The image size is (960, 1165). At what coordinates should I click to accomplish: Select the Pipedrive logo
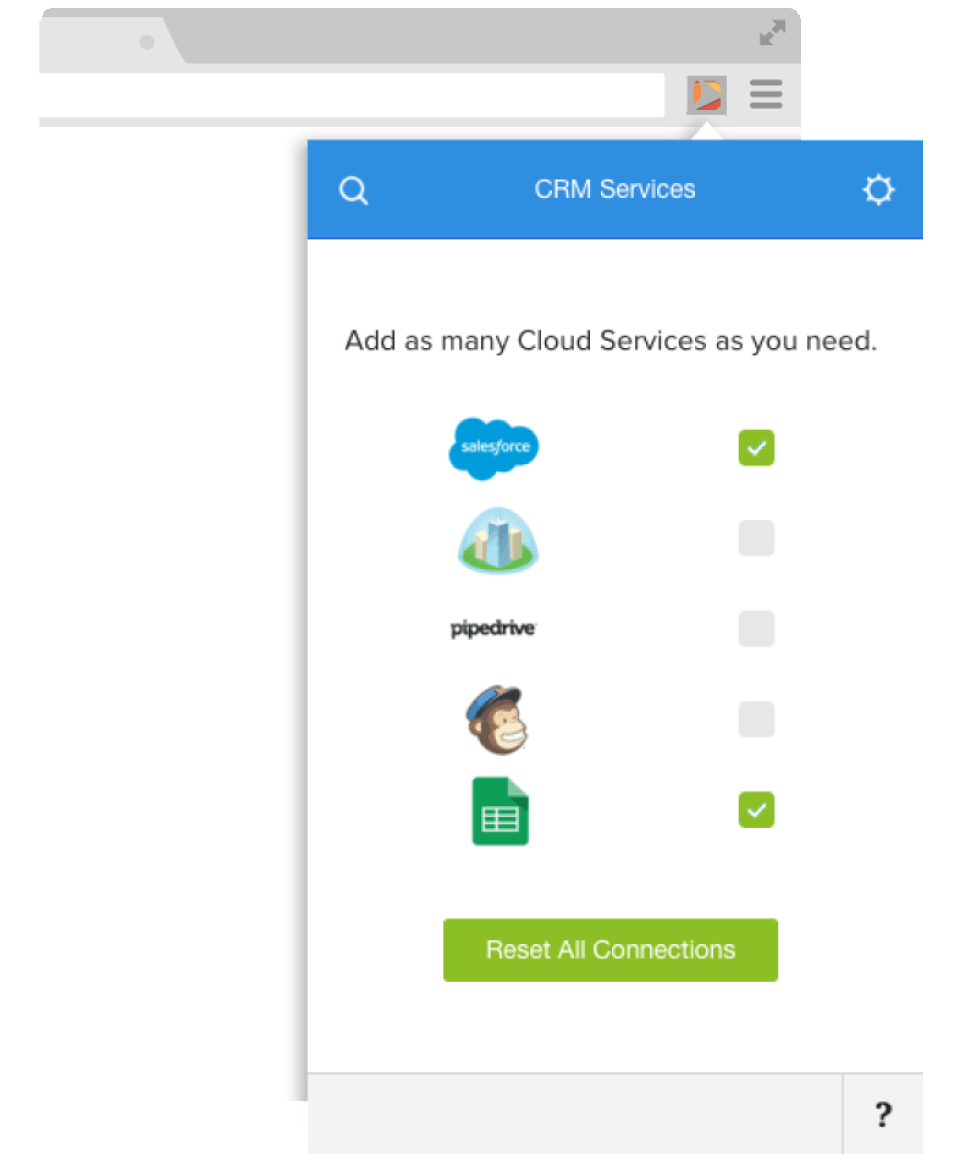(x=493, y=629)
